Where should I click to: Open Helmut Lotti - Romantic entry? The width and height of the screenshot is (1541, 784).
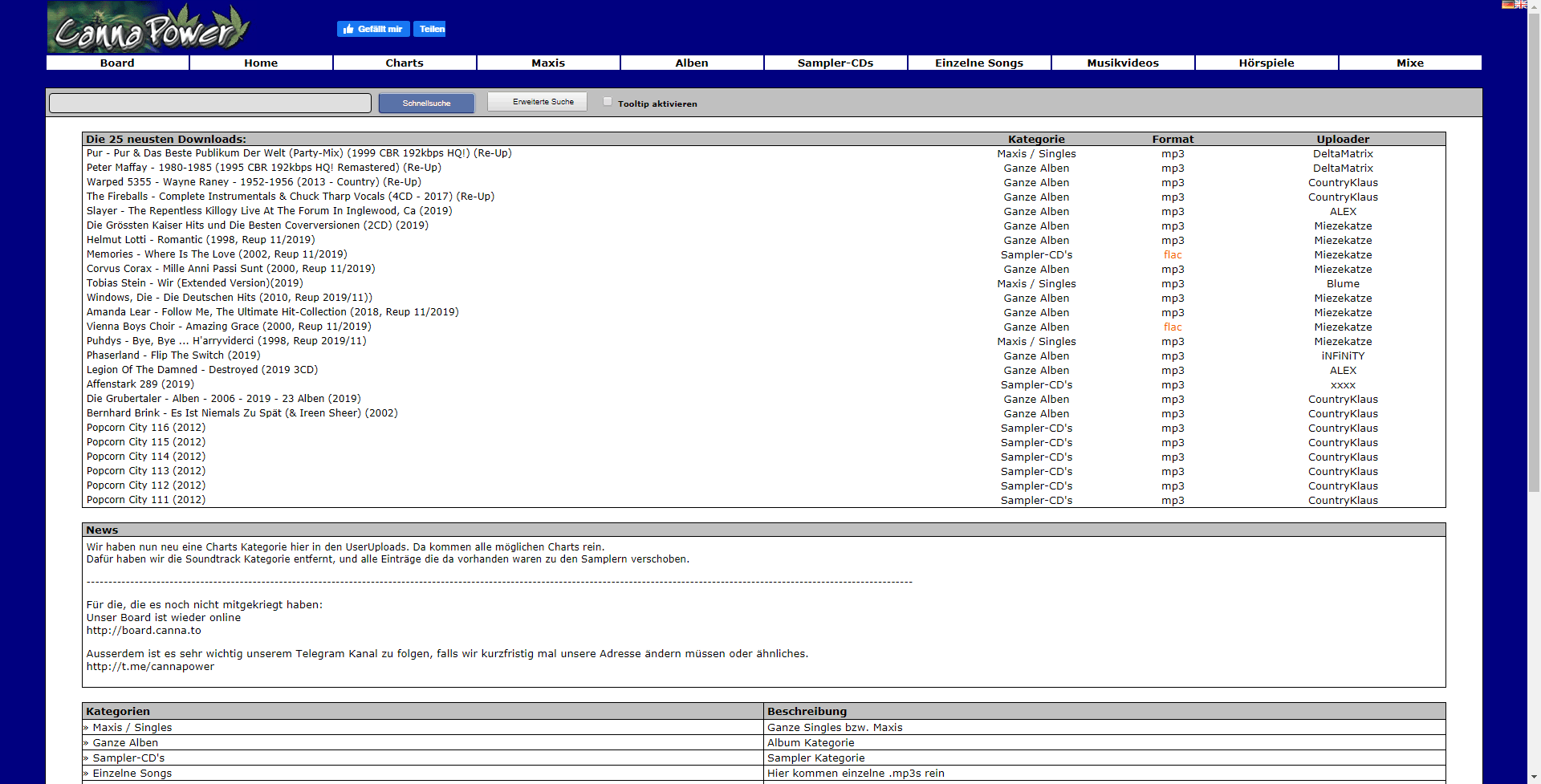201,240
